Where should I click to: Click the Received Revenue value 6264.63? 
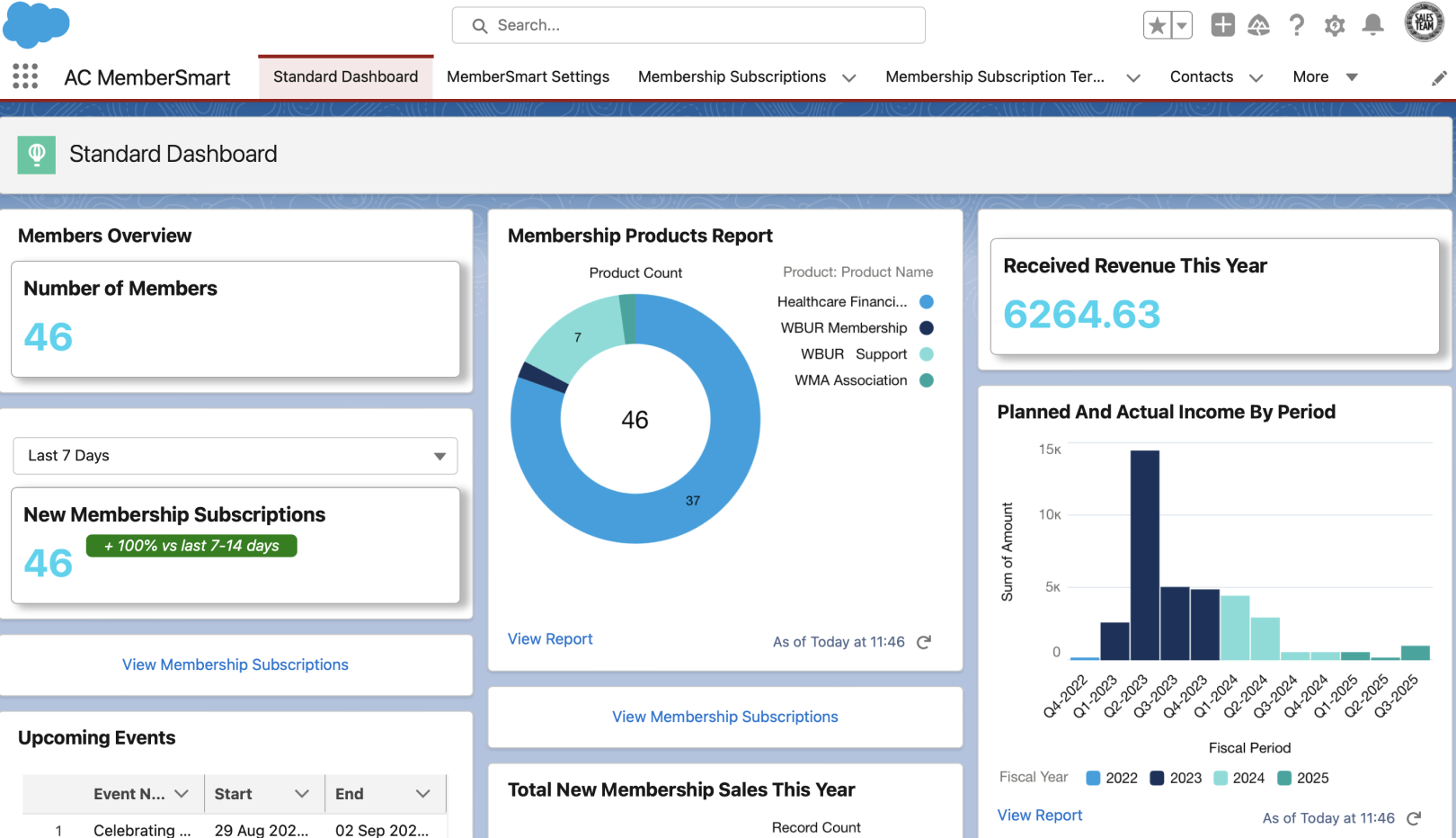pyautogui.click(x=1082, y=315)
